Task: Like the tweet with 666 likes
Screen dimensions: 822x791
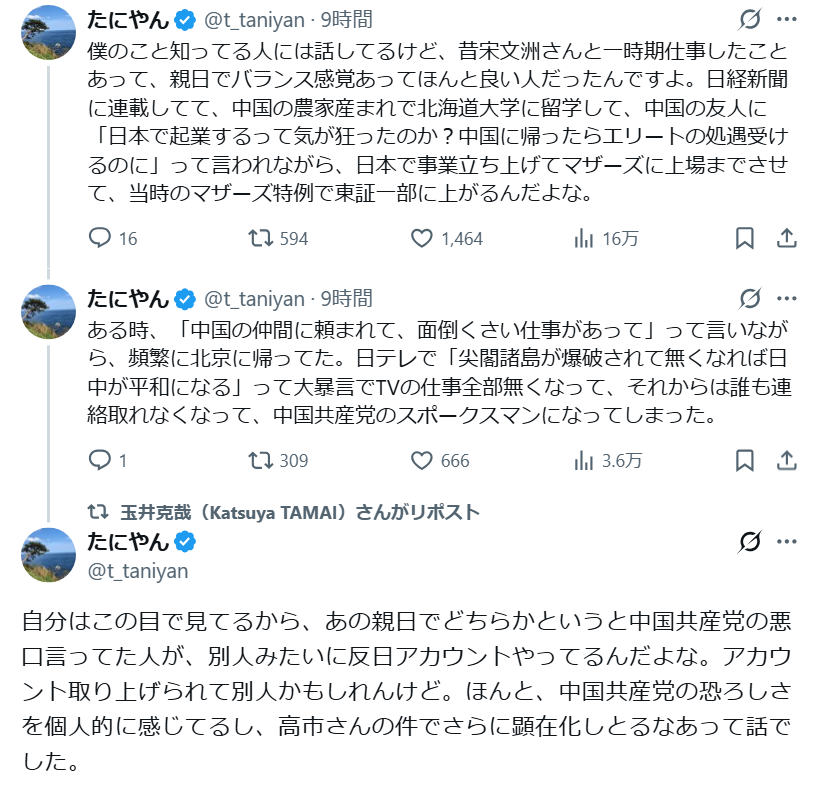Action: click(x=421, y=460)
